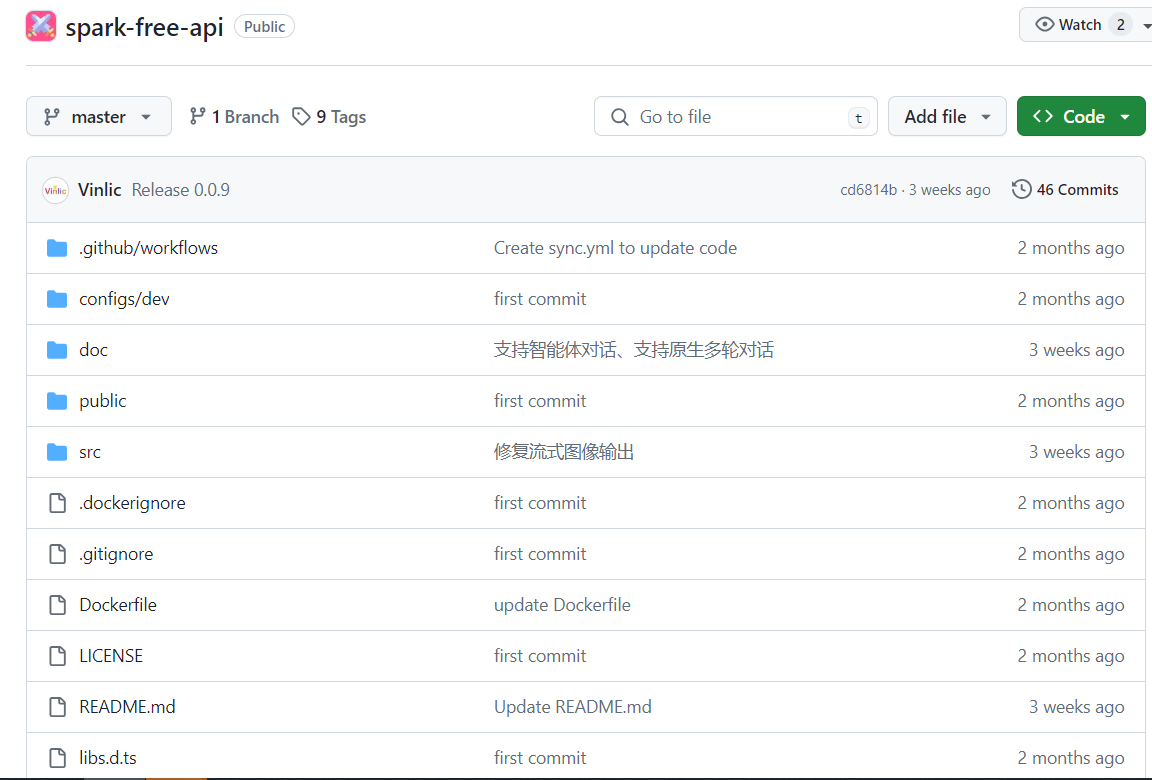The width and height of the screenshot is (1152, 780).
Task: Click the eye icon on the Watch button
Action: coord(1044,23)
